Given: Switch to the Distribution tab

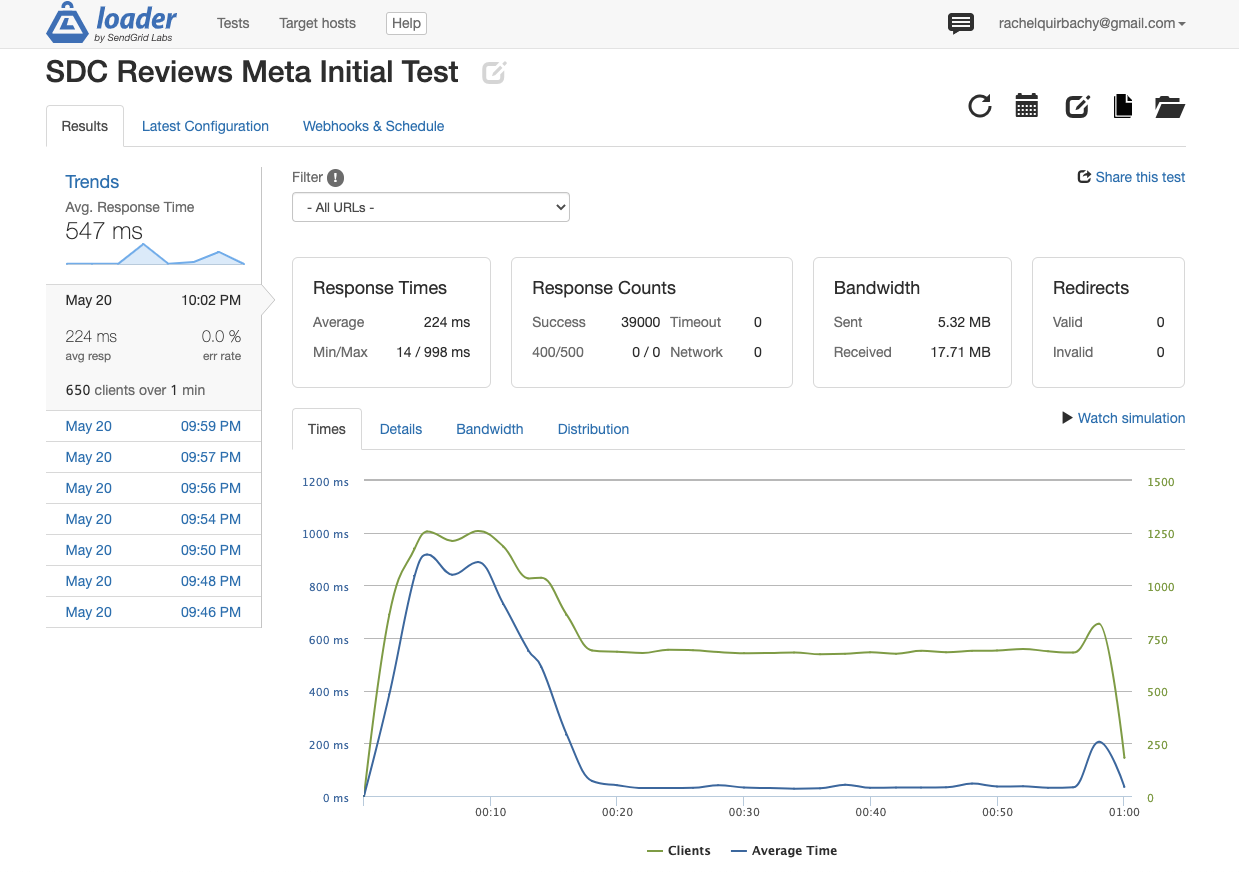Looking at the screenshot, I should [593, 429].
